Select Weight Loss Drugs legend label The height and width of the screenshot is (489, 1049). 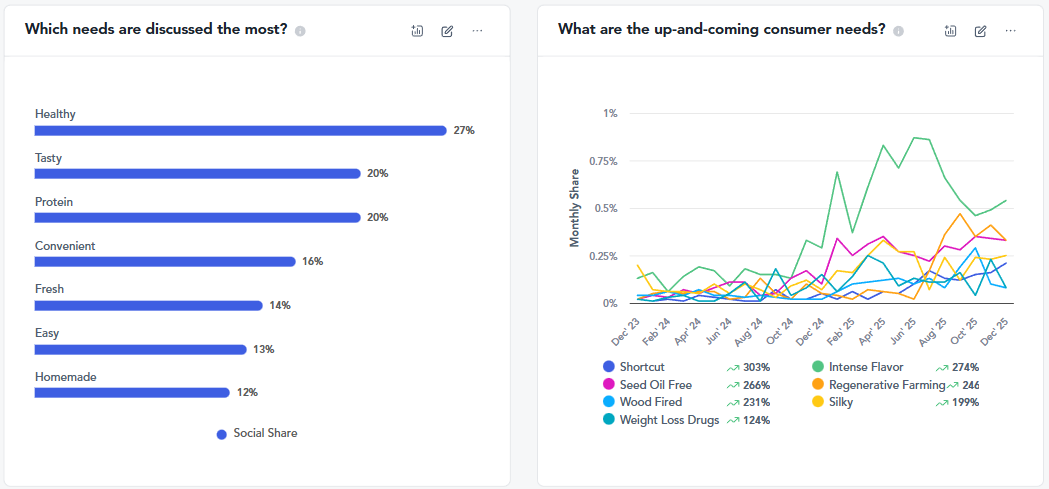click(669, 420)
